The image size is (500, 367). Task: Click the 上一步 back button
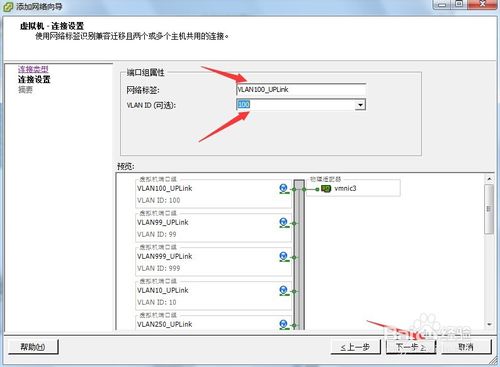pos(355,347)
